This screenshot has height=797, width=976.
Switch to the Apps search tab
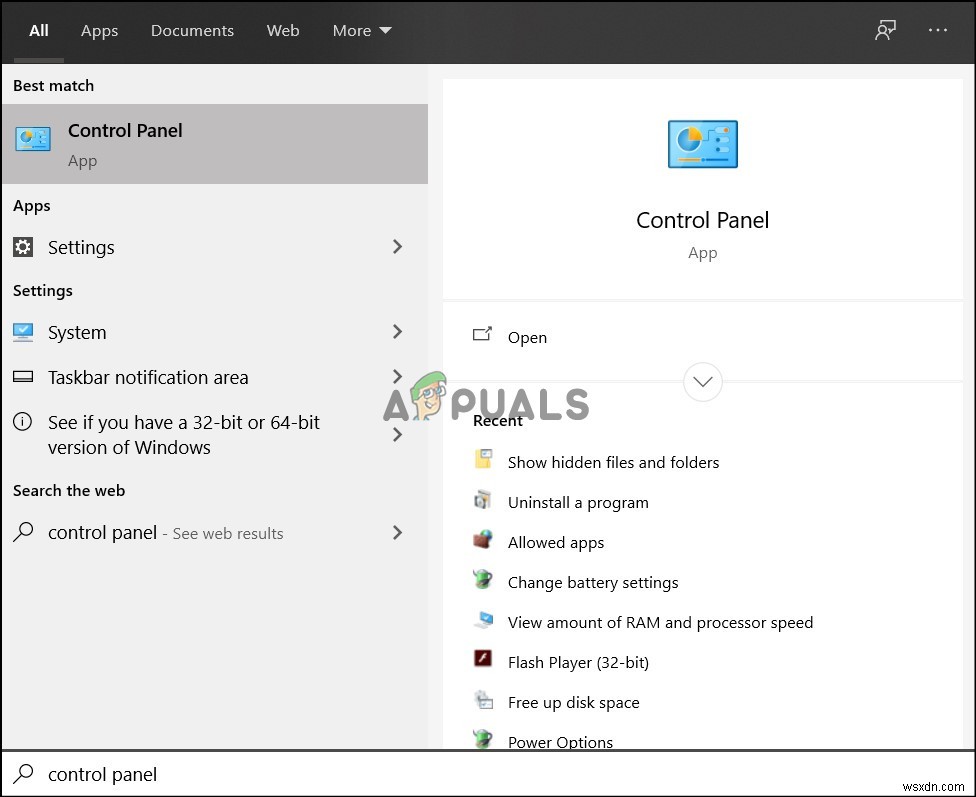click(x=99, y=30)
